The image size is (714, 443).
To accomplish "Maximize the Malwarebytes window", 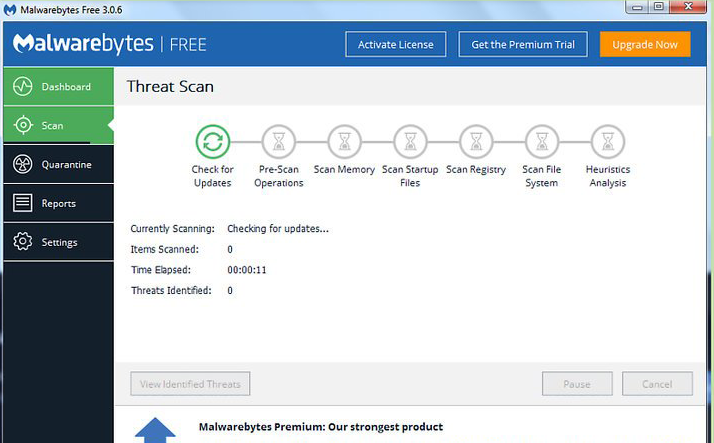I will coord(658,7).
